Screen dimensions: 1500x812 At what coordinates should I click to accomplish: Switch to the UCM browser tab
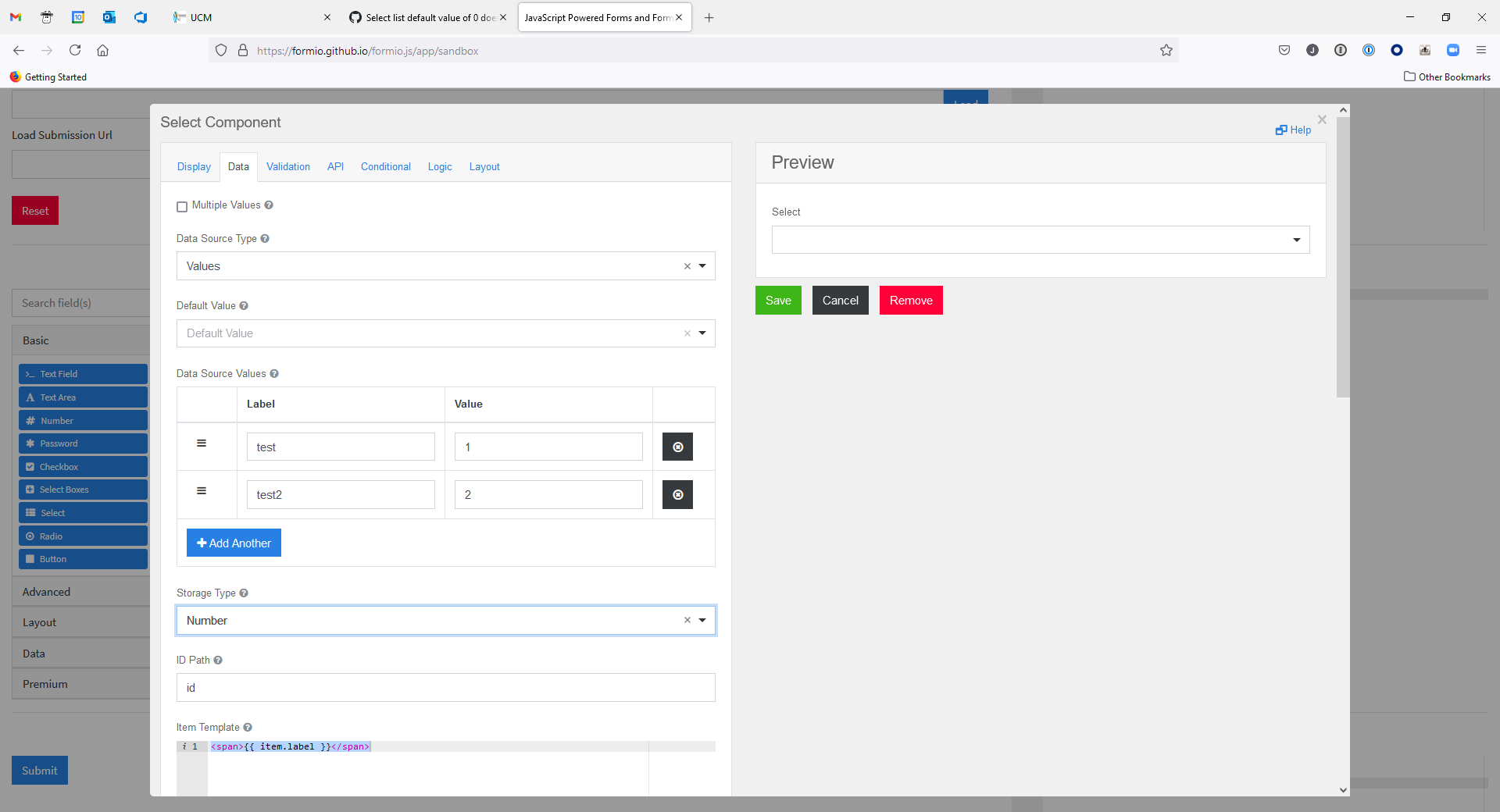(x=252, y=17)
